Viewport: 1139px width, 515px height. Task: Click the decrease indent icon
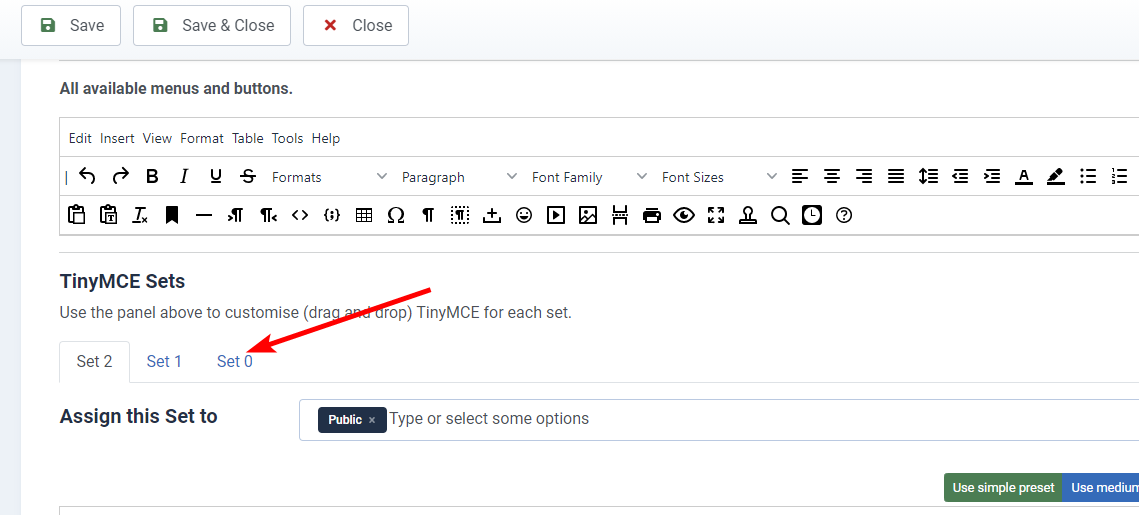[960, 177]
